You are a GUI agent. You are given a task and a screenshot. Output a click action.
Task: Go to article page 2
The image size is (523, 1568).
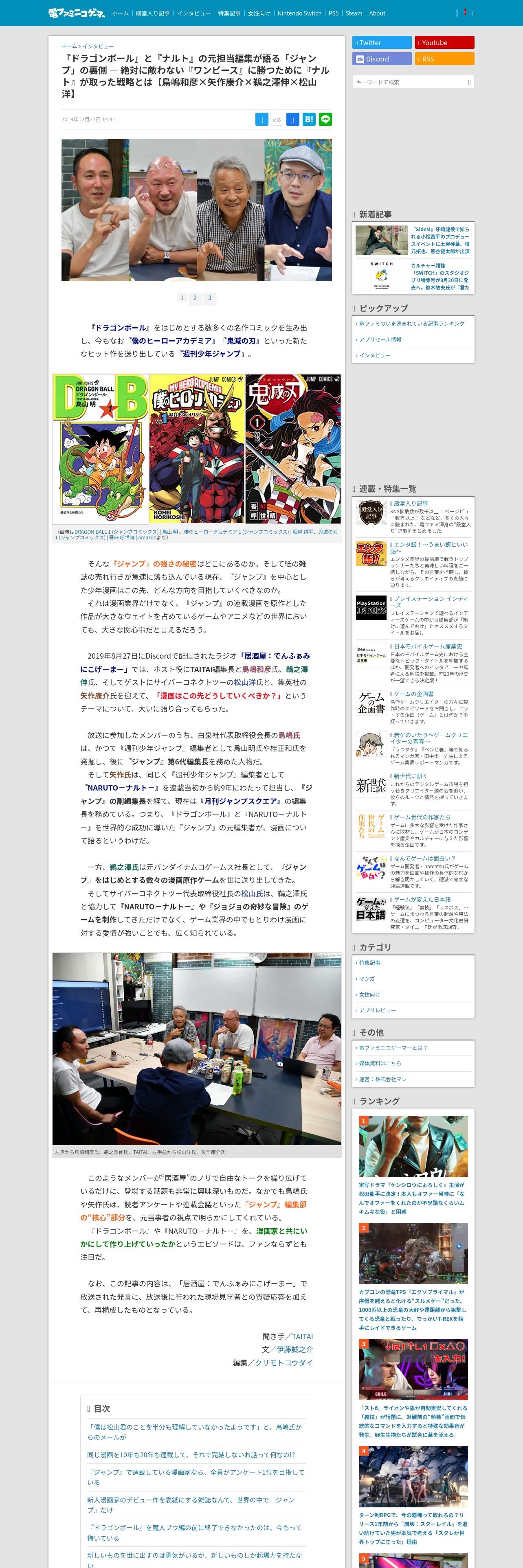tap(195, 298)
